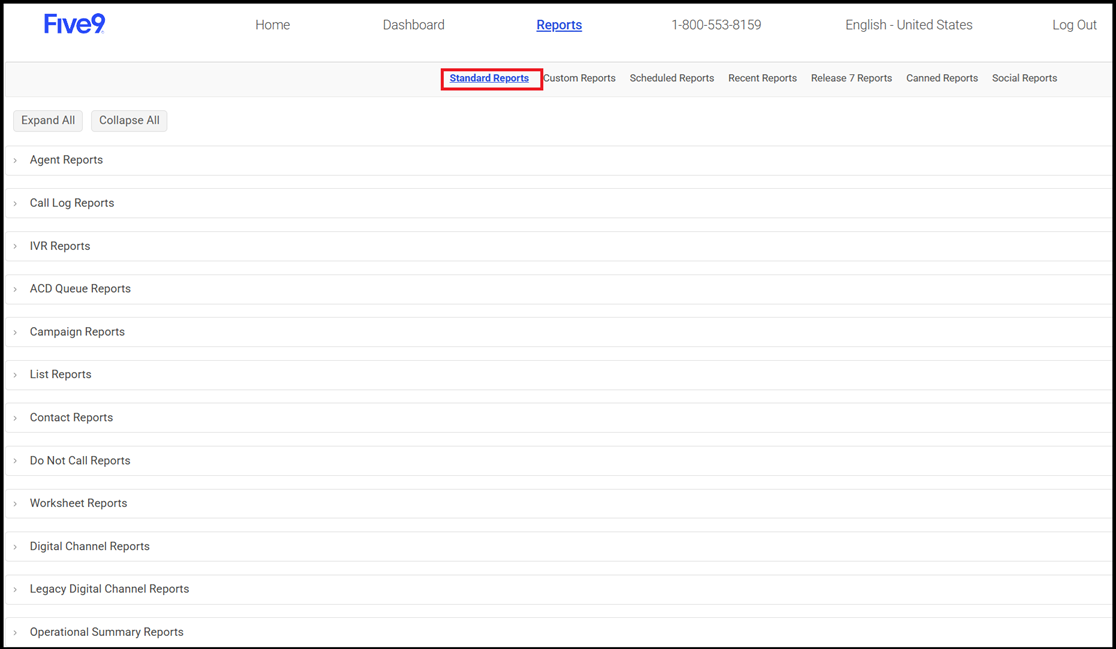Viewport: 1116px width, 649px height.
Task: Expand the Campaign Reports chevron
Action: pos(15,332)
